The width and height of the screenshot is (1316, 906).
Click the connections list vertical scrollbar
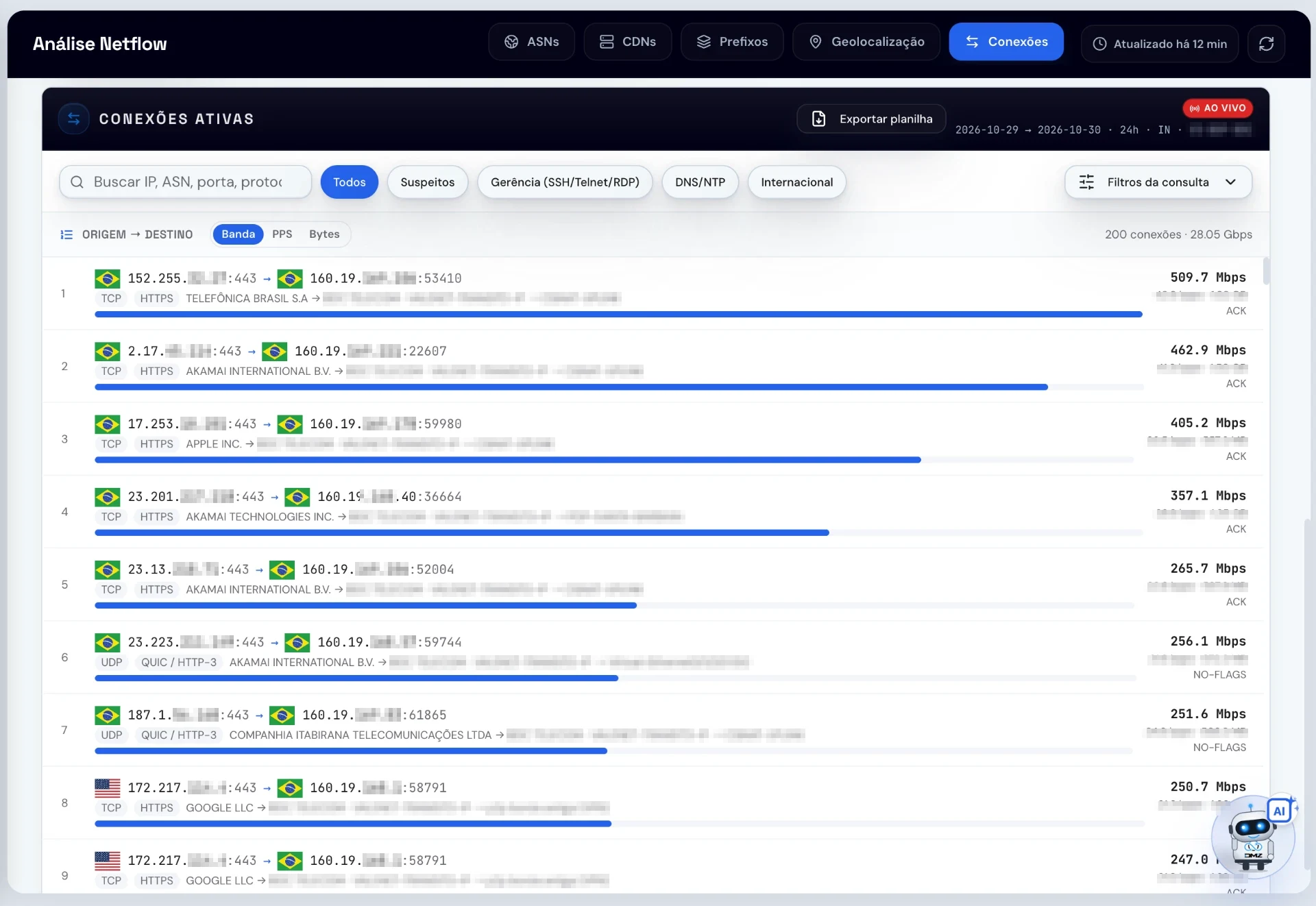coord(1266,270)
